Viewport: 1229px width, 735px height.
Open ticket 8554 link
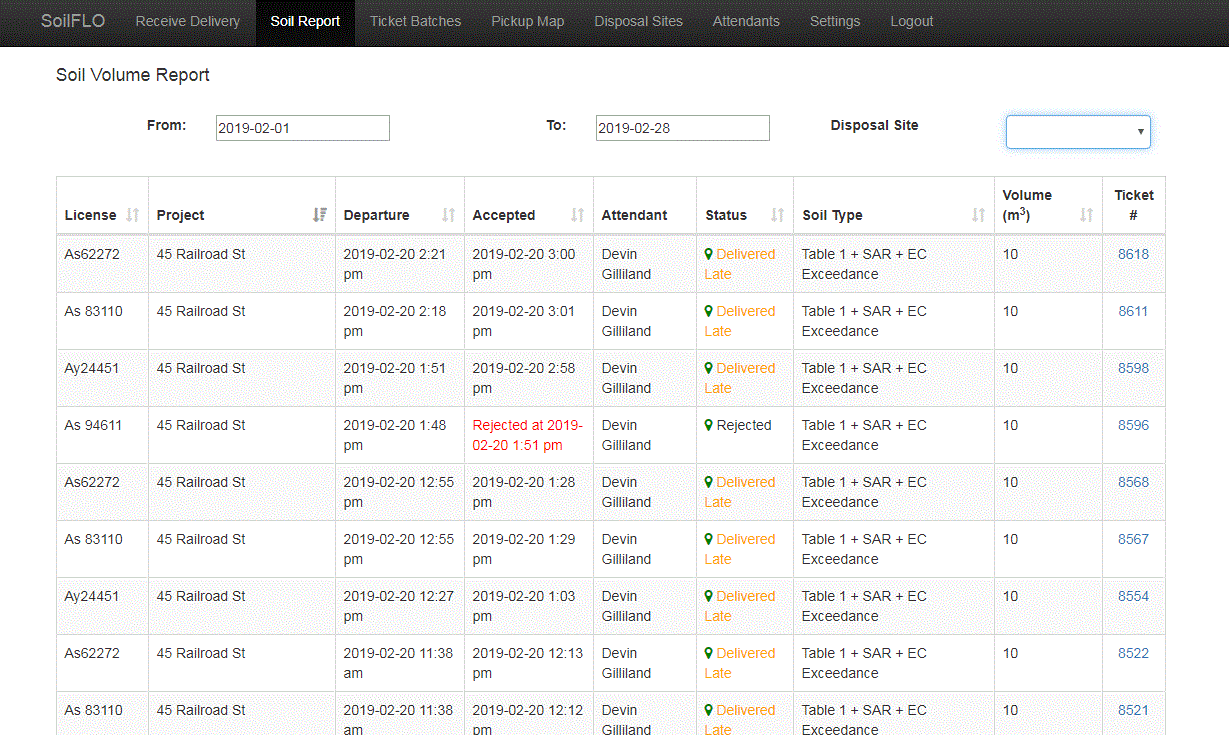pyautogui.click(x=1133, y=596)
